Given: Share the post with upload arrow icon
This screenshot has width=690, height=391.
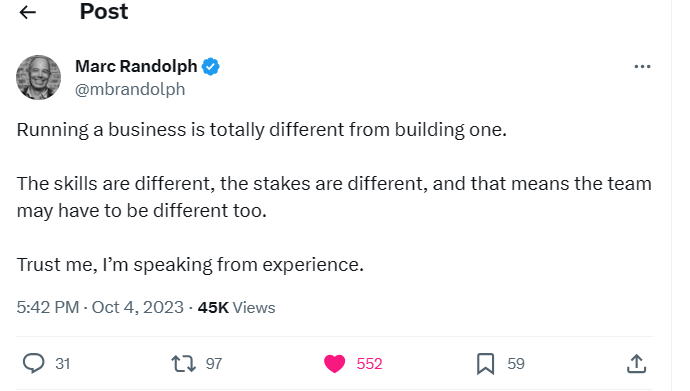Looking at the screenshot, I should click(x=636, y=364).
